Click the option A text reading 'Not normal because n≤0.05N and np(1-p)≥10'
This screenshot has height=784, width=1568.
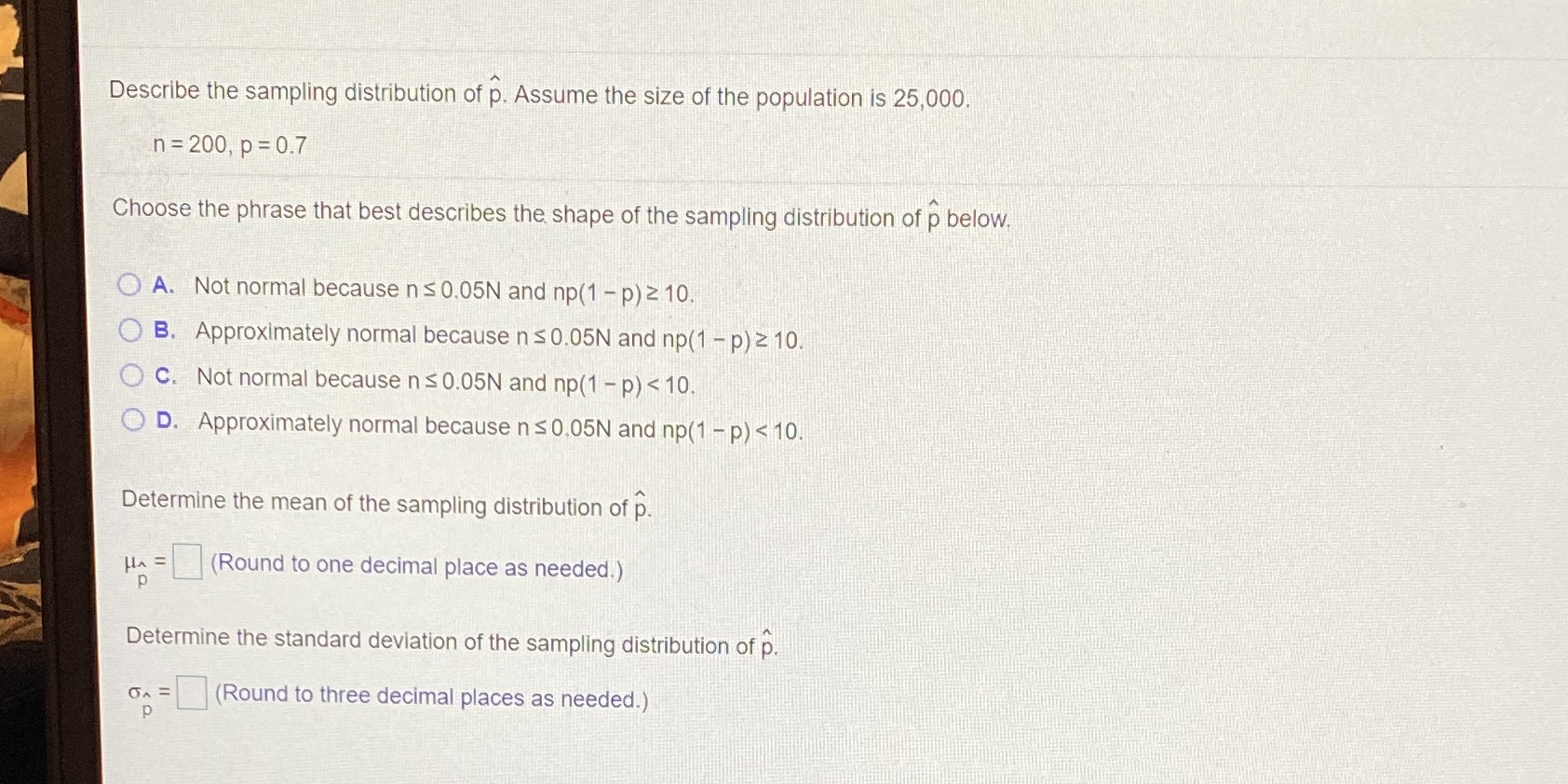coord(444,291)
